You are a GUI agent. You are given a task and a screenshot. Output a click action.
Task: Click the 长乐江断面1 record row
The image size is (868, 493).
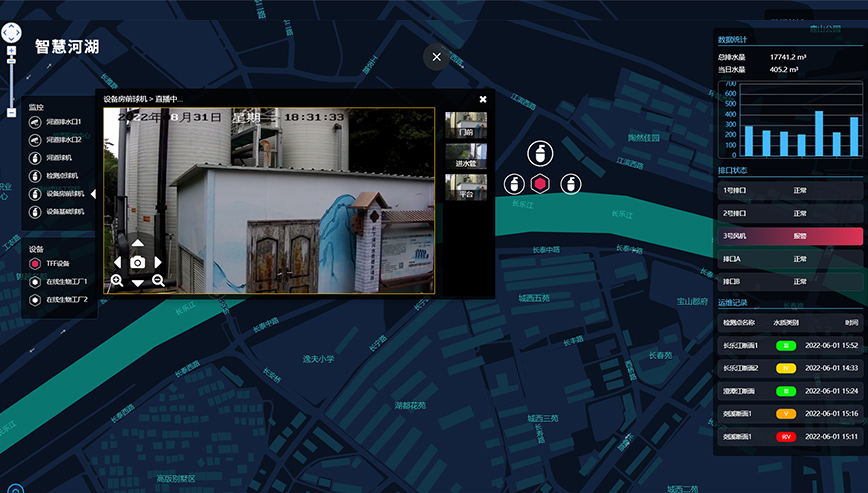[789, 346]
